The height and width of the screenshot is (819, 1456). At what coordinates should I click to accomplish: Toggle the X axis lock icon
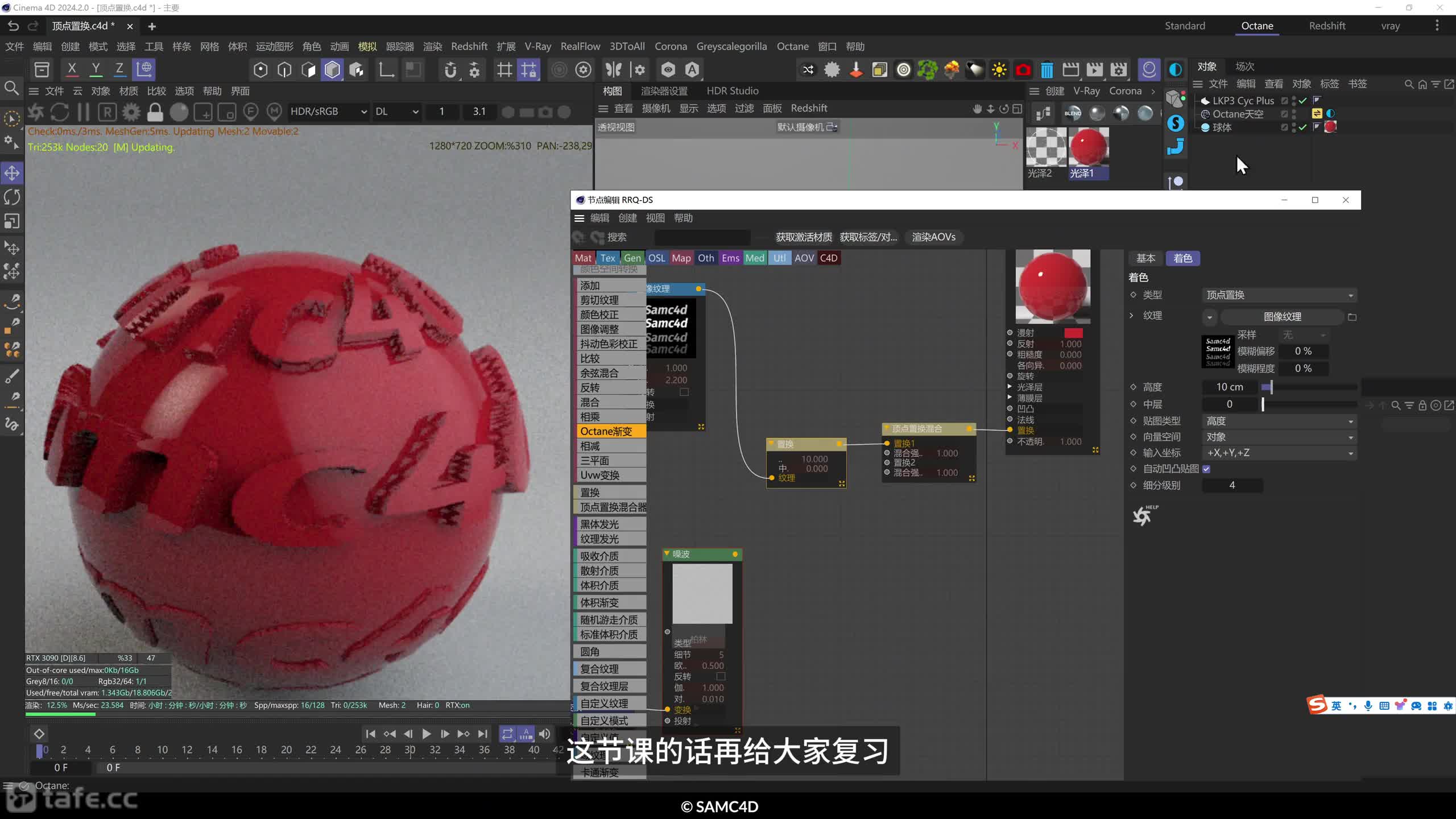coord(72,69)
